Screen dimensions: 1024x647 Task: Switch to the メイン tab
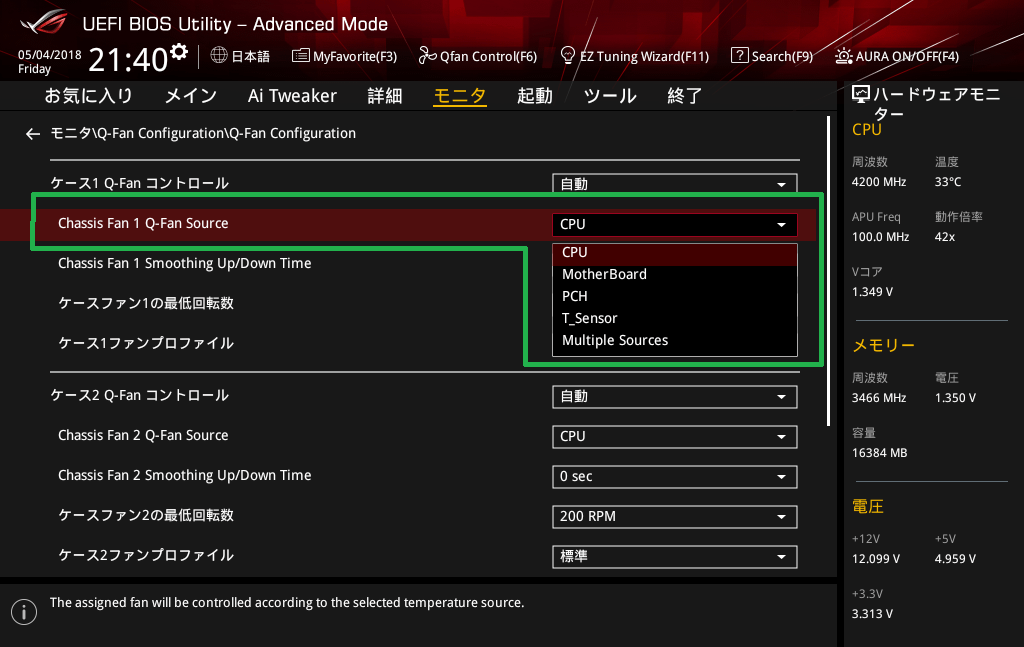(191, 96)
